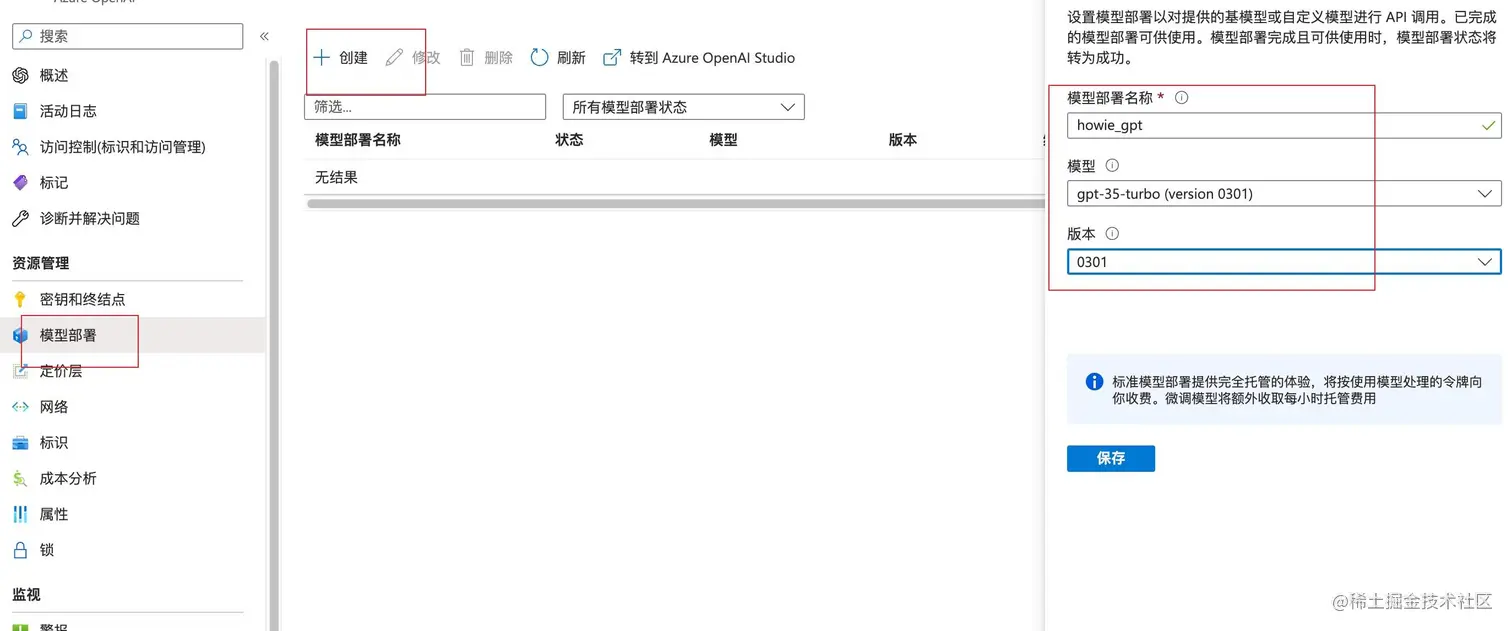This screenshot has width=1512, height=631.
Task: Select 密钥和终结点 in the sidebar
Action: coord(82,299)
